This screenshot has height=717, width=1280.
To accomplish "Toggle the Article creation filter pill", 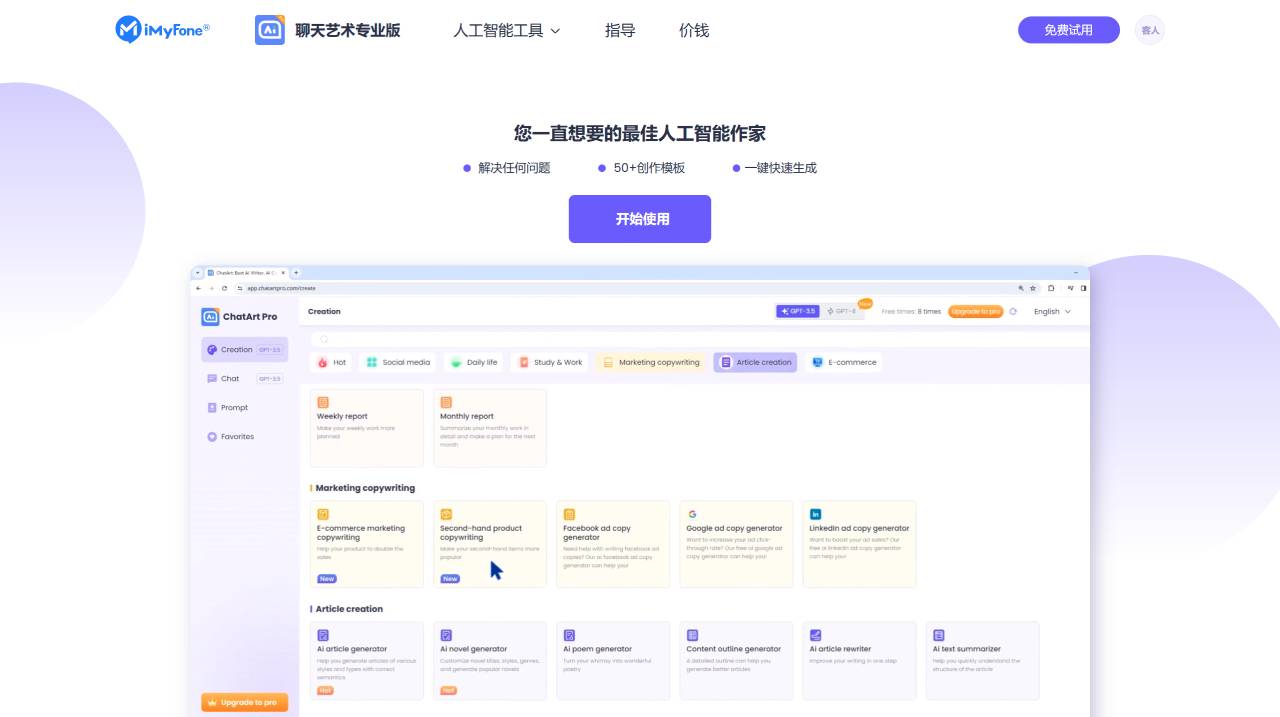I will pyautogui.click(x=753, y=362).
